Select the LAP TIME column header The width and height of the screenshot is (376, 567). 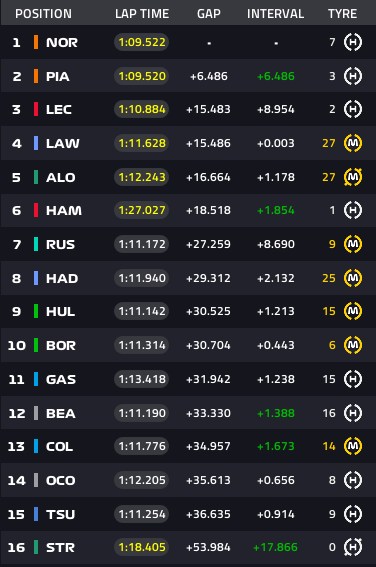tap(142, 14)
